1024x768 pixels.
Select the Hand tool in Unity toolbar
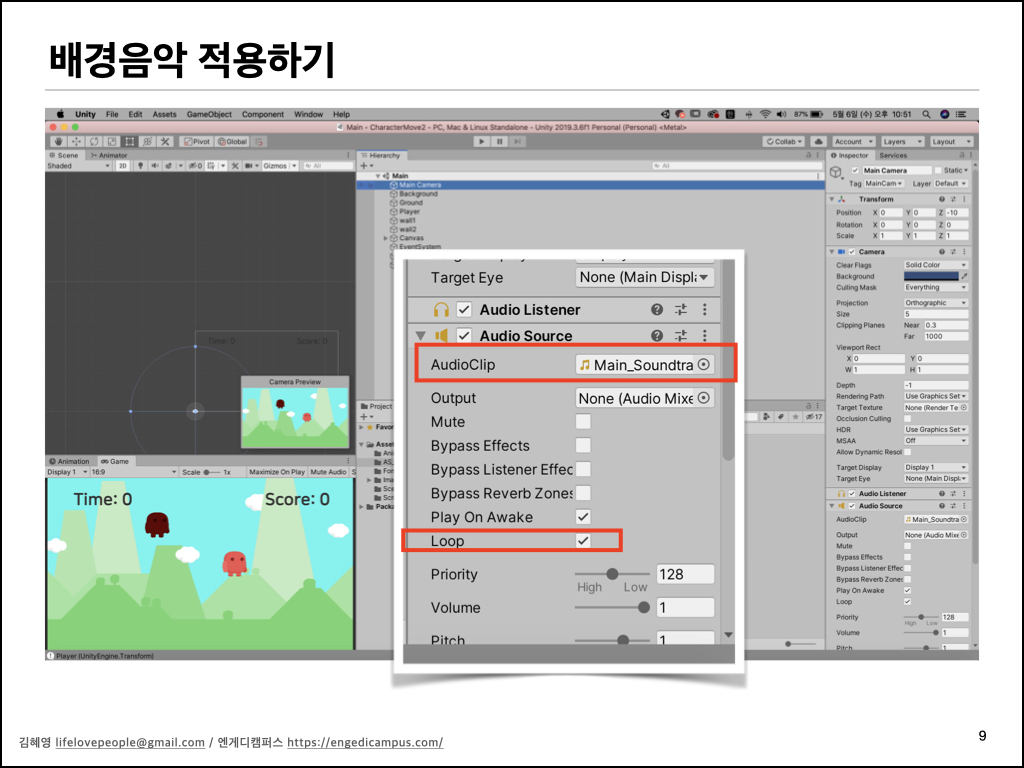point(58,142)
